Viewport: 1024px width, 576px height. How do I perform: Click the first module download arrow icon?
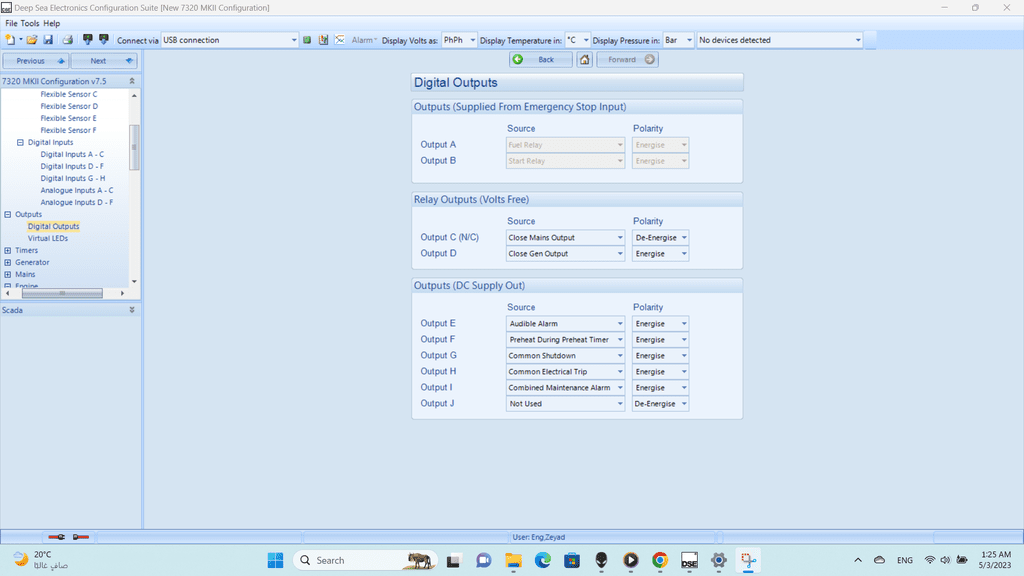click(88, 40)
